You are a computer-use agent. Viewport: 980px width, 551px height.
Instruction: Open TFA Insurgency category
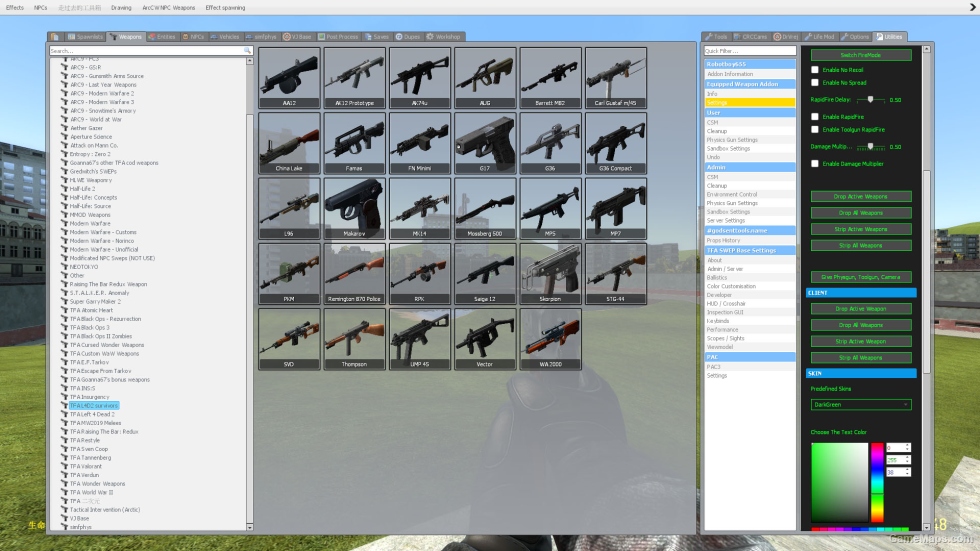(89, 397)
